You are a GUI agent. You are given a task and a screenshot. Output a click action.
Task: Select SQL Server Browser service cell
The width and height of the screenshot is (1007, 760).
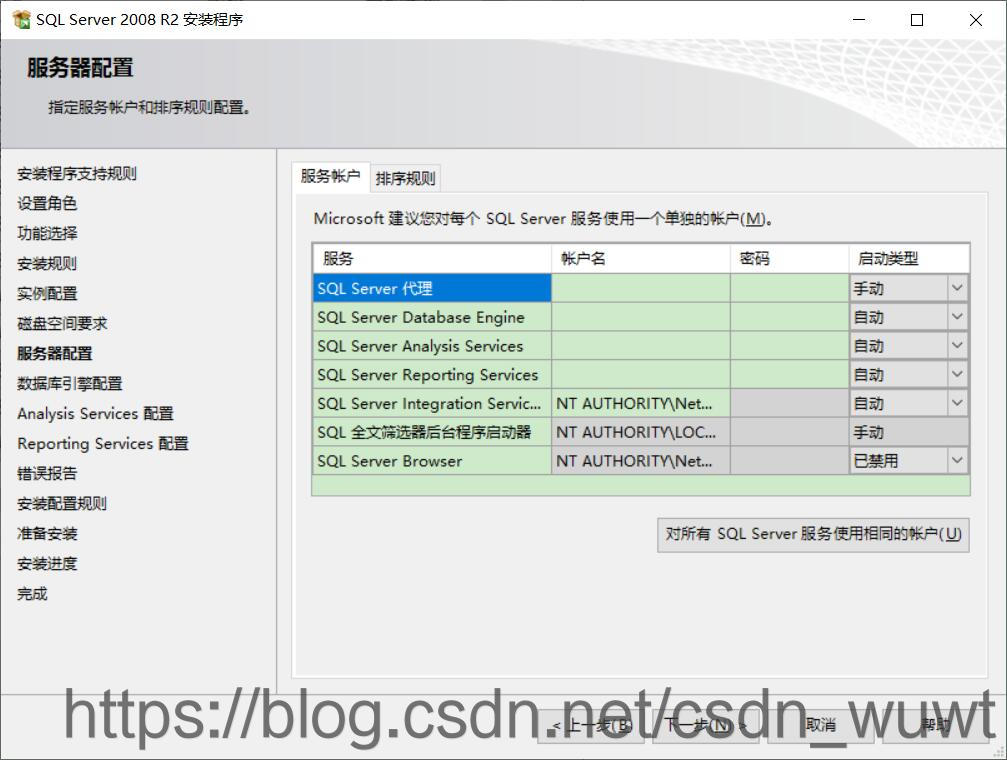(x=432, y=461)
